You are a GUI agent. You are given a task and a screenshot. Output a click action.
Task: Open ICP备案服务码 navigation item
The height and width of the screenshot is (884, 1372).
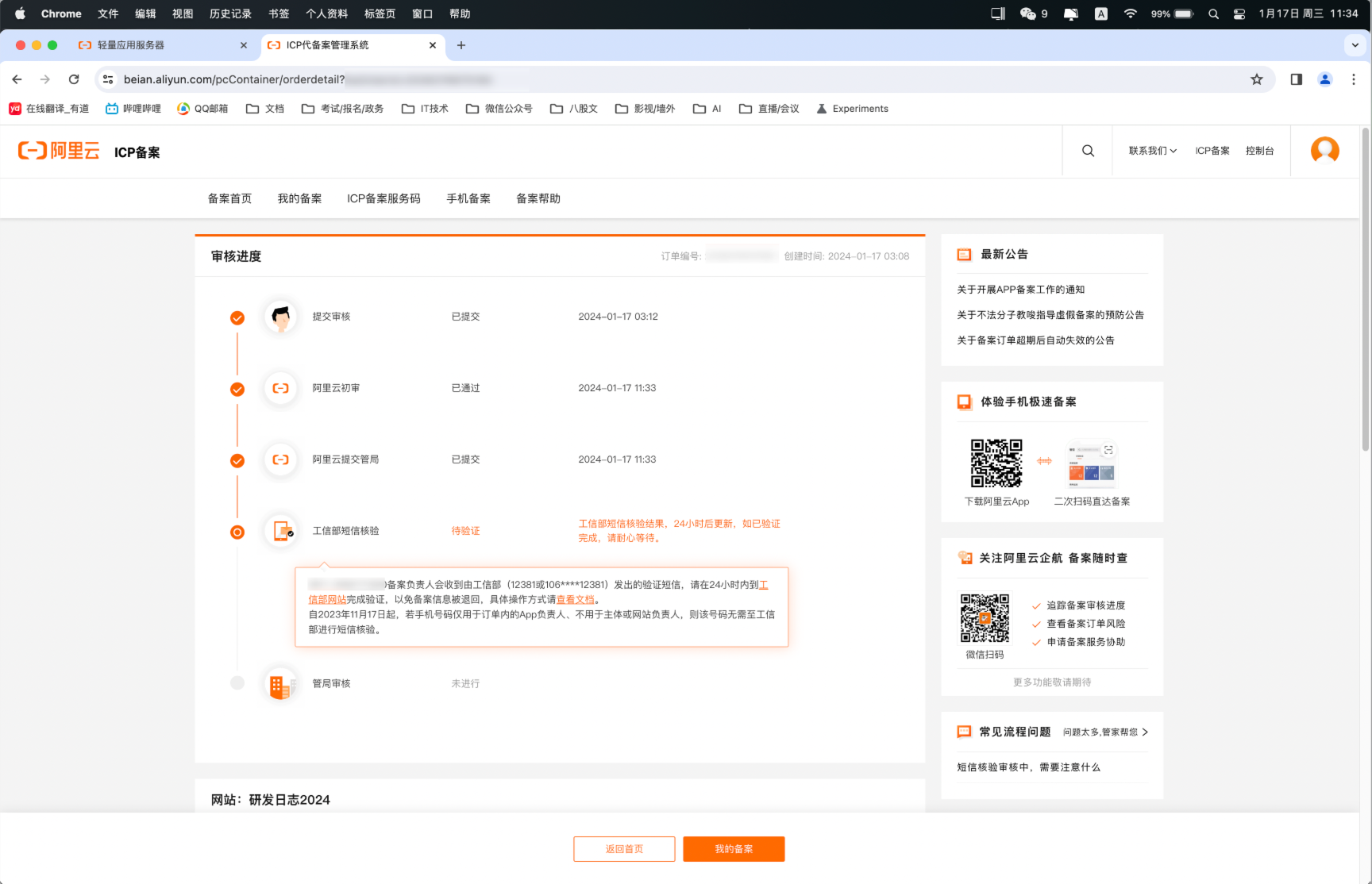coord(383,198)
